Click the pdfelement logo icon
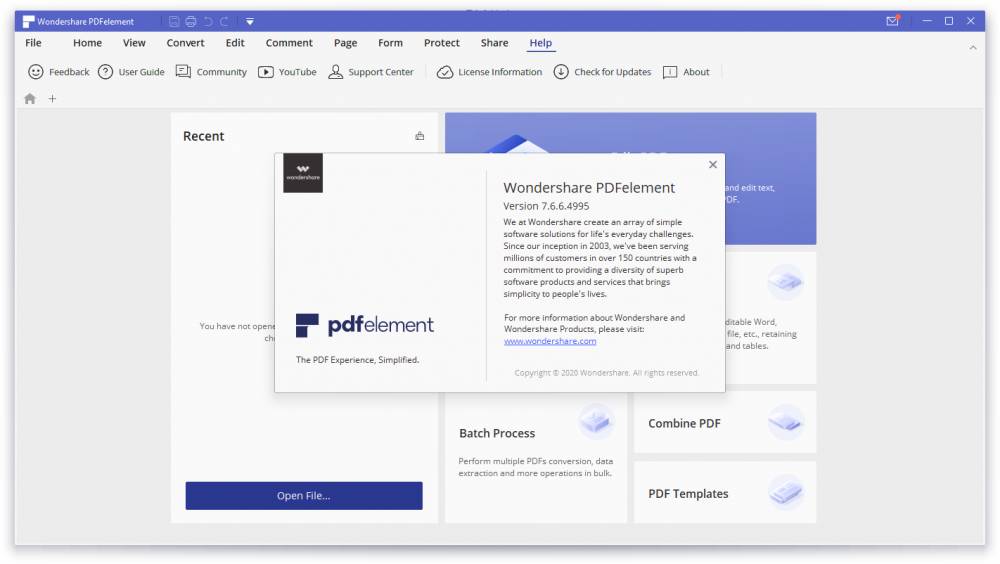The image size is (1000, 564). 307,325
